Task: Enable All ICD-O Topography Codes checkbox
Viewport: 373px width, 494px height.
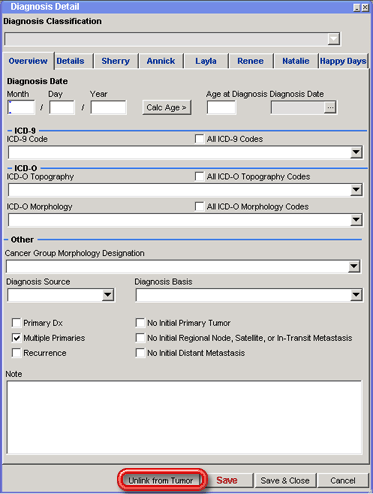Action: pyautogui.click(x=199, y=176)
